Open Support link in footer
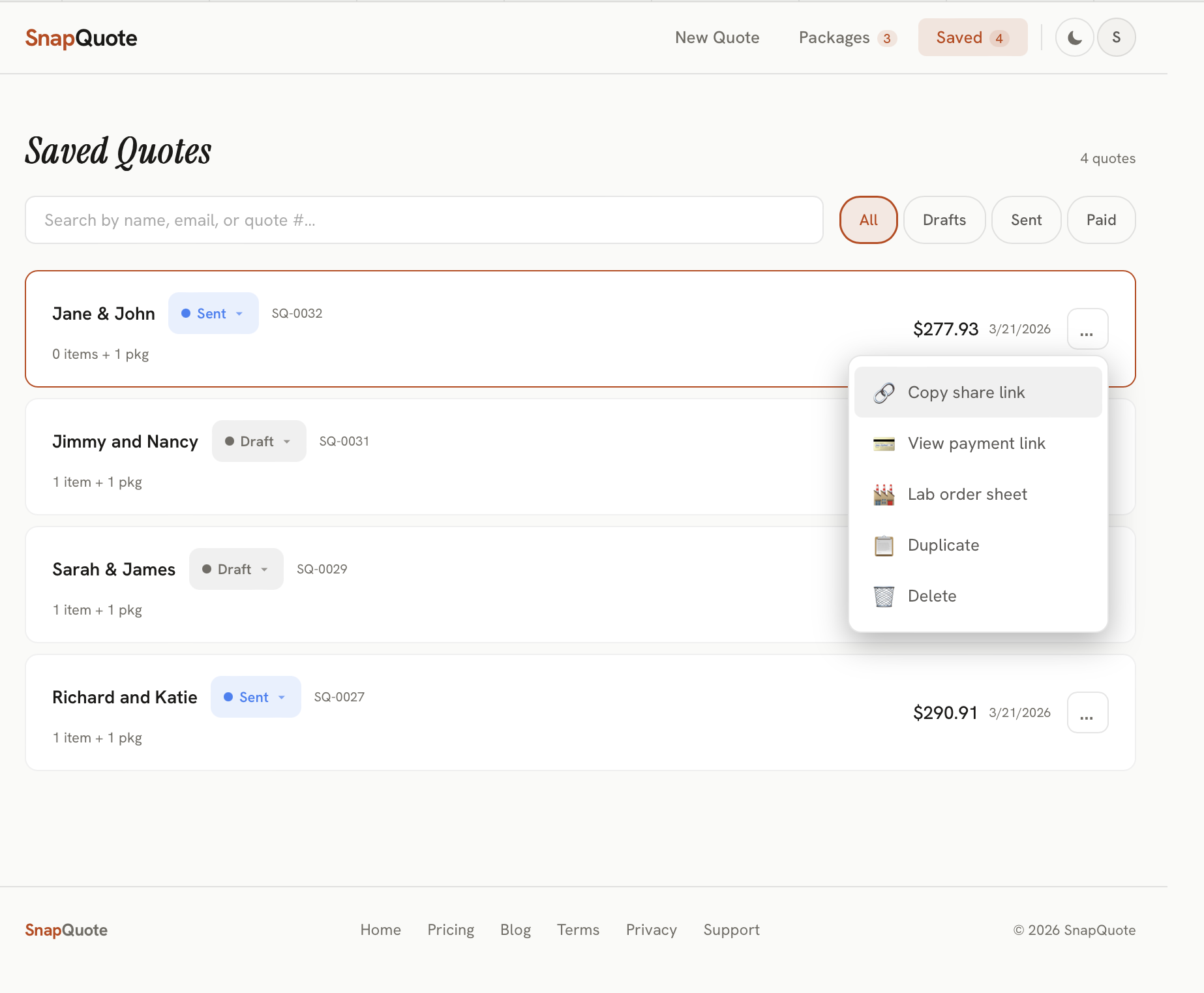The image size is (1204, 993). [x=731, y=930]
